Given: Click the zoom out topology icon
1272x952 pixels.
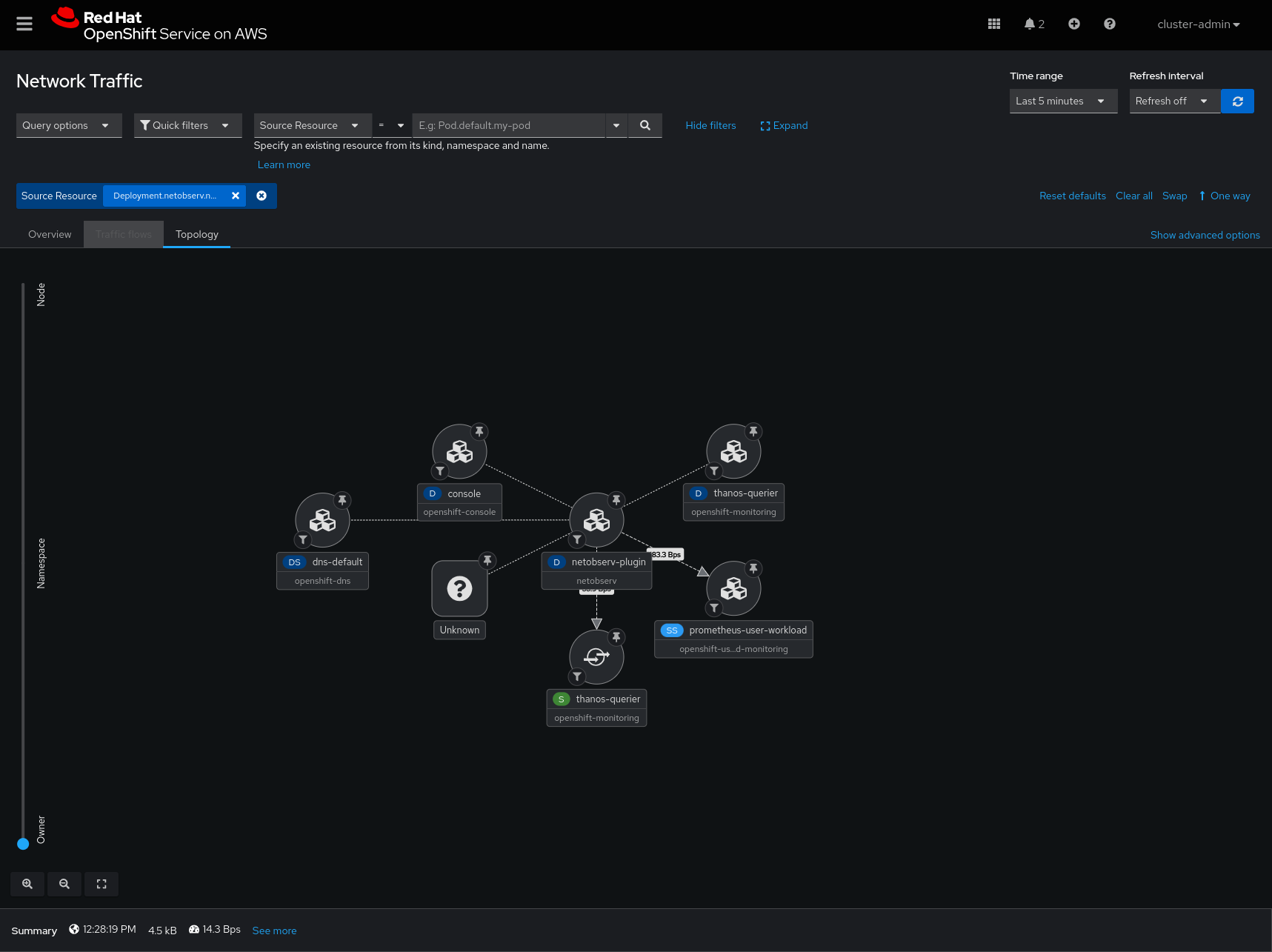Looking at the screenshot, I should [64, 884].
